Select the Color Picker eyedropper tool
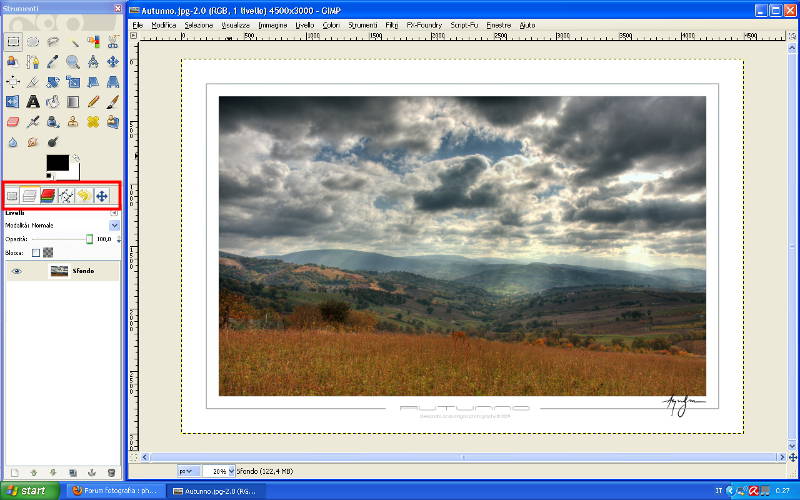 click(53, 62)
